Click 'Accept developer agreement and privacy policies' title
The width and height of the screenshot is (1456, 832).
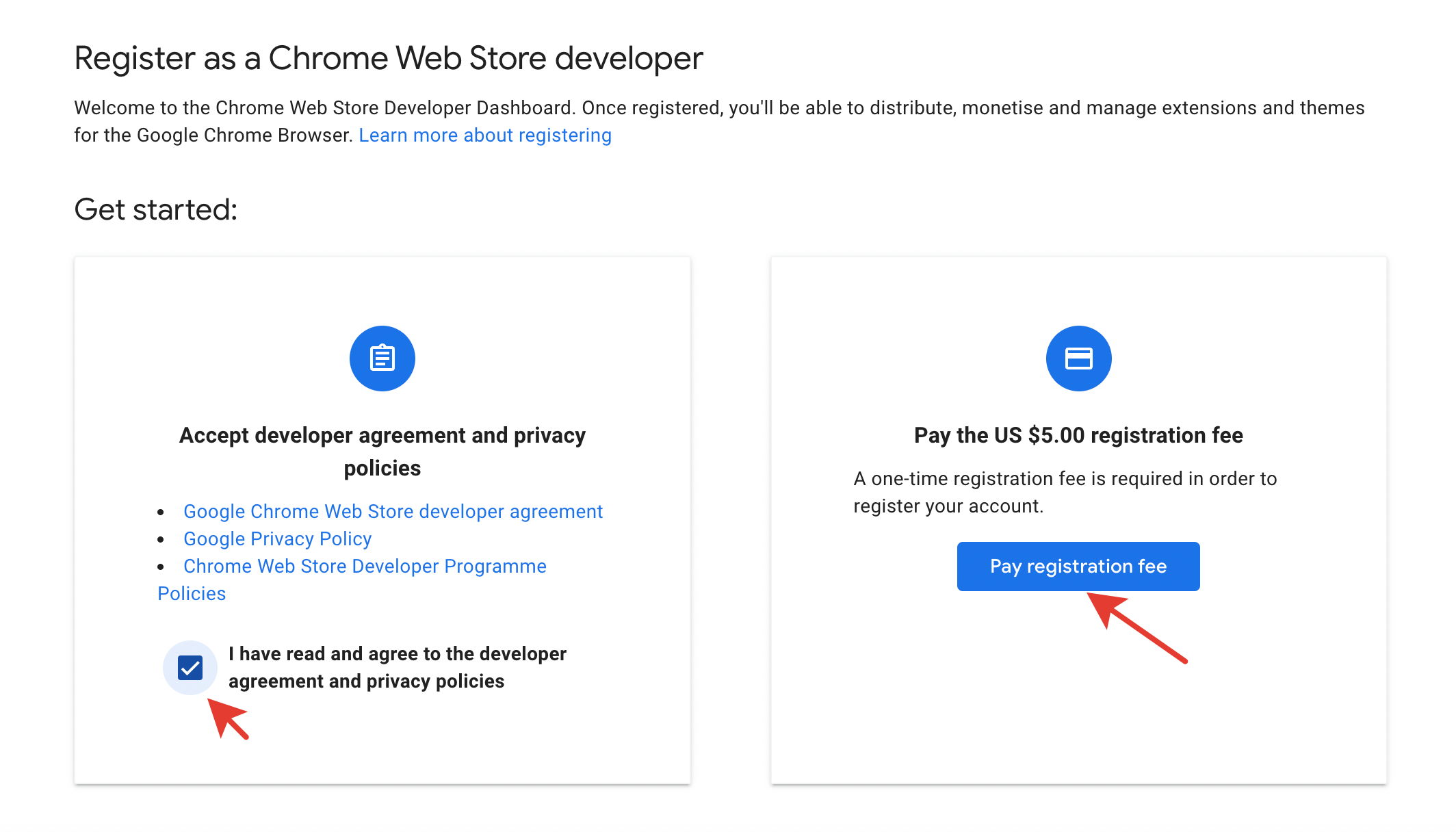click(x=382, y=452)
